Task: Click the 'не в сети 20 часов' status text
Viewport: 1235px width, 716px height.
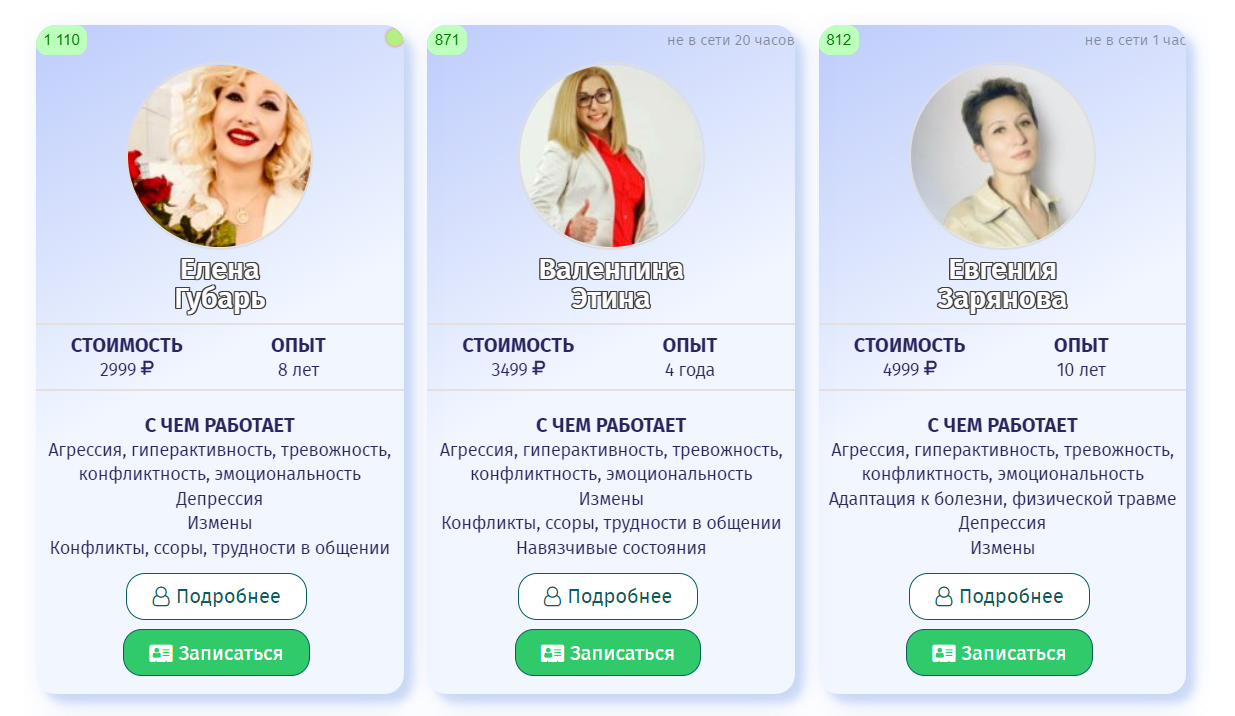Action: click(730, 40)
